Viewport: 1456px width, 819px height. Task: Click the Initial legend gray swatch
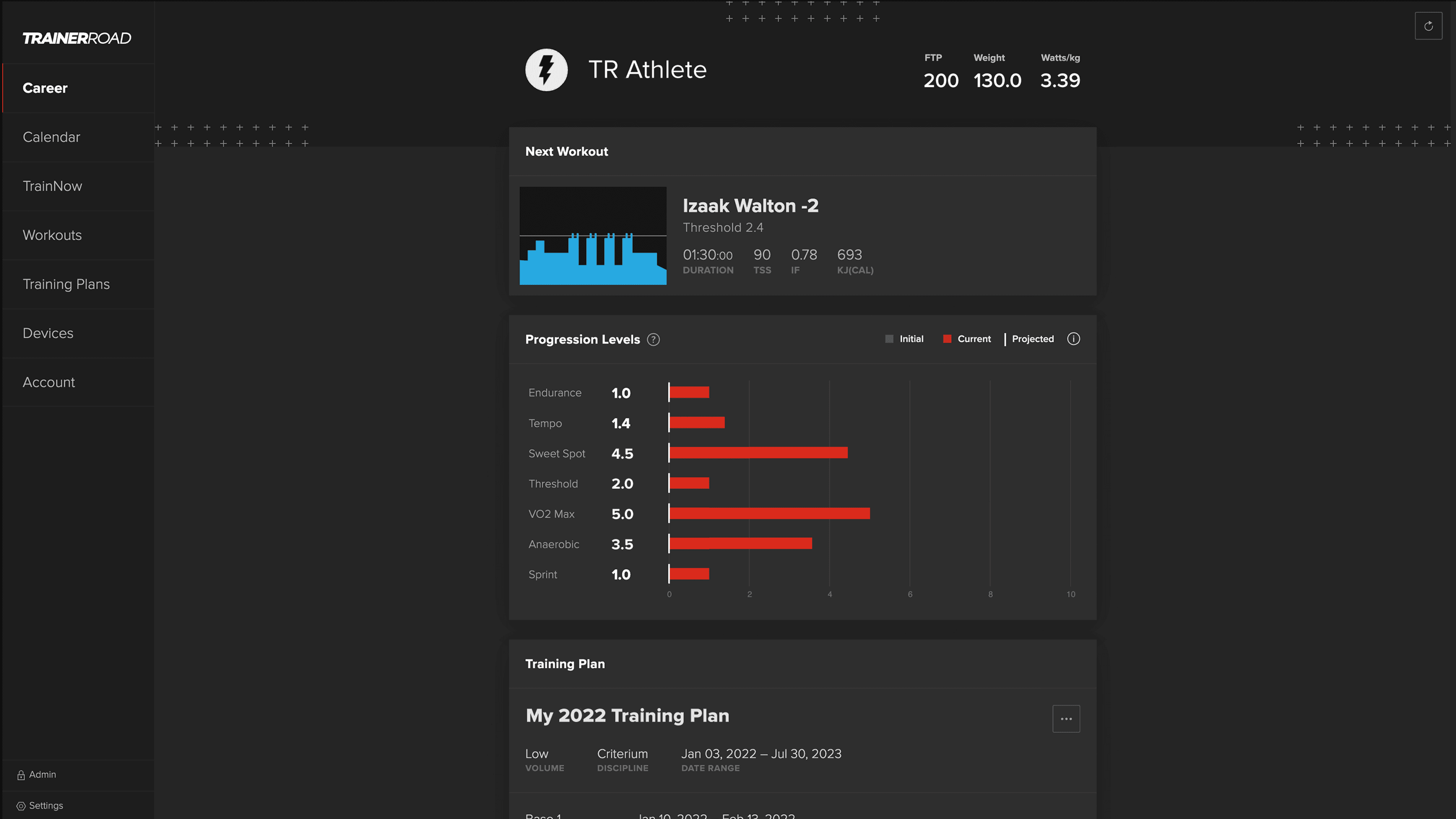pyautogui.click(x=889, y=339)
